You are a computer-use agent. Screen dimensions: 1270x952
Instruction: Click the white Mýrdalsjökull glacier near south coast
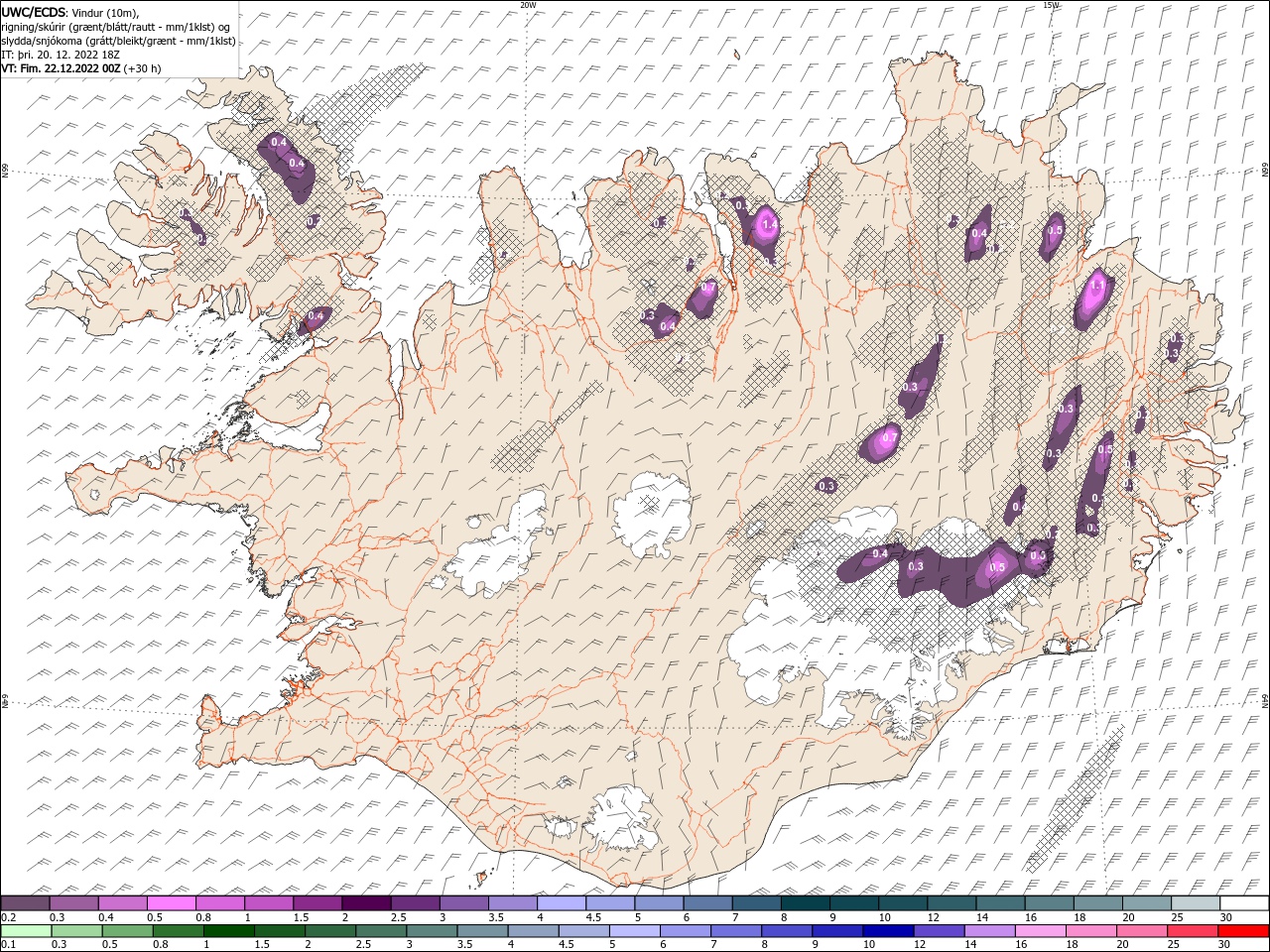[x=620, y=819]
